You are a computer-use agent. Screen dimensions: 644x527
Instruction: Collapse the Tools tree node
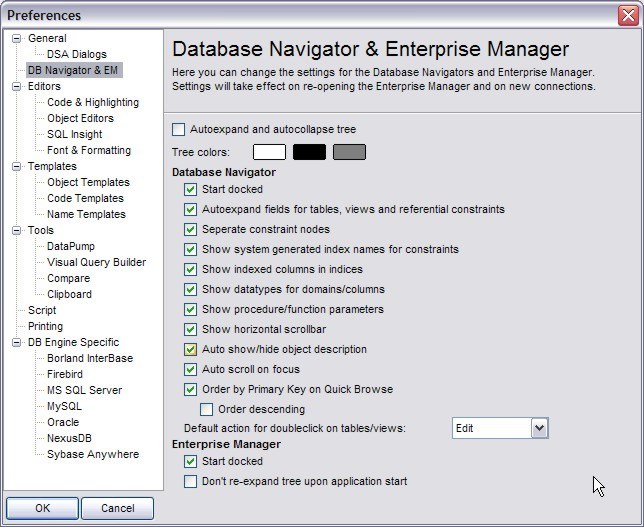16,231
